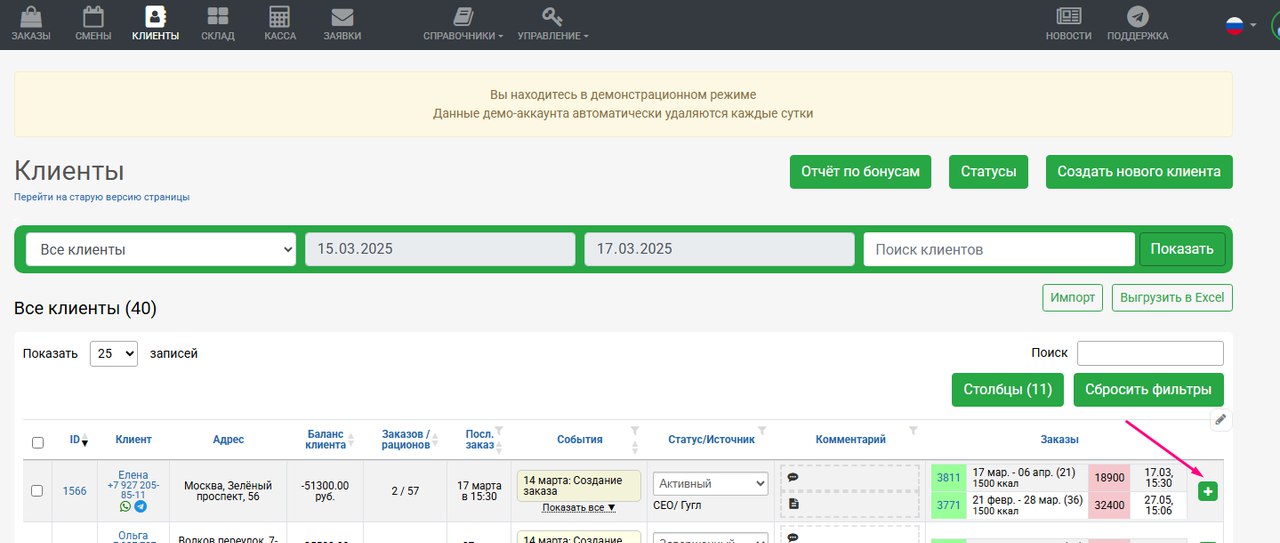Change the records-per-page selector showing 25
Screen dimensions: 1280x543
pyautogui.click(x=113, y=353)
